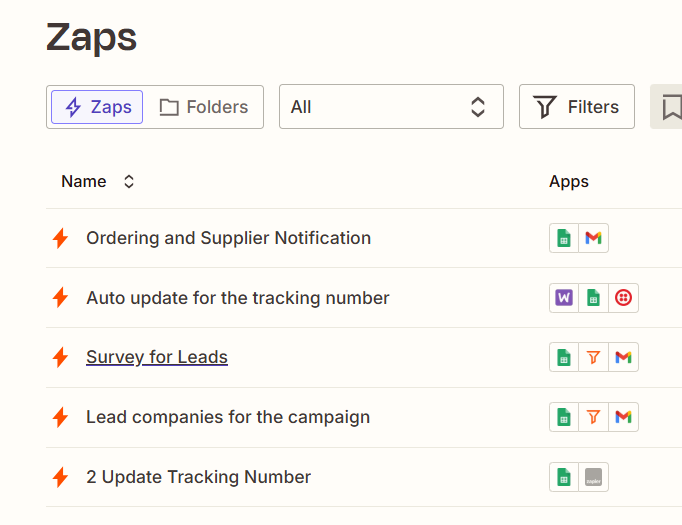Screen dimensions: 682x525
Task: Click the red Twilio icon in Auto update row
Action: coord(624,298)
